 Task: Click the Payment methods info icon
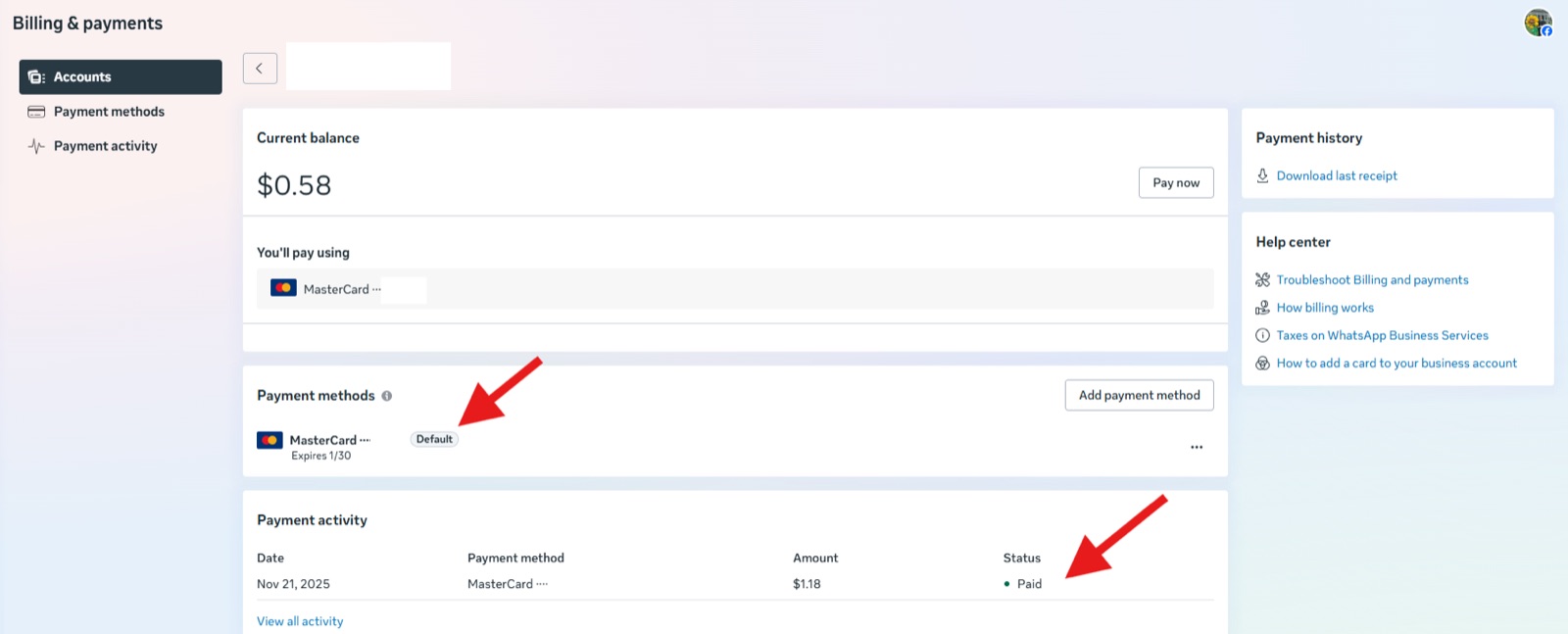coord(386,396)
